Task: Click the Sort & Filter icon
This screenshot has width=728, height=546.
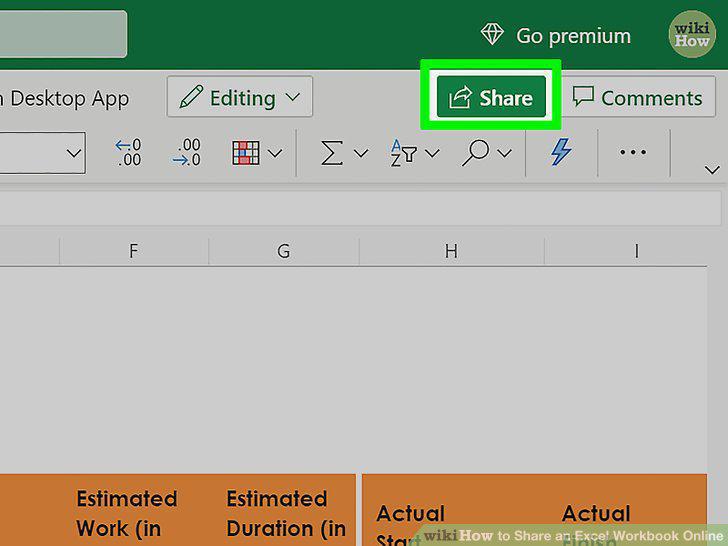Action: click(403, 153)
